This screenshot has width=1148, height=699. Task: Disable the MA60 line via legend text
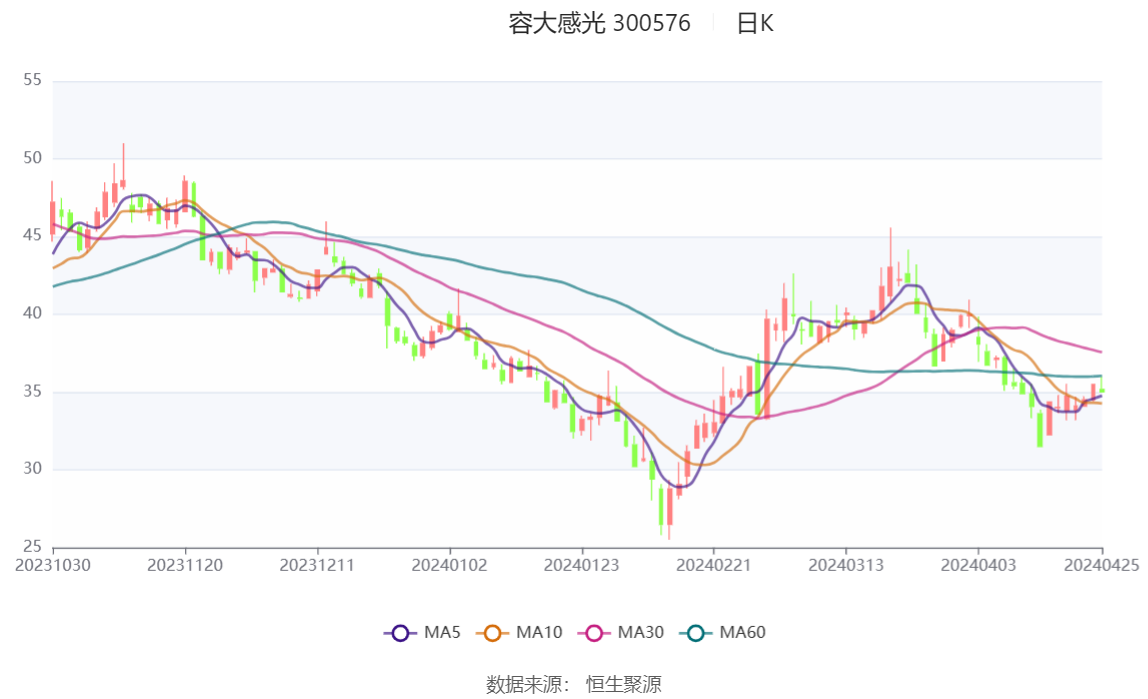tap(743, 633)
